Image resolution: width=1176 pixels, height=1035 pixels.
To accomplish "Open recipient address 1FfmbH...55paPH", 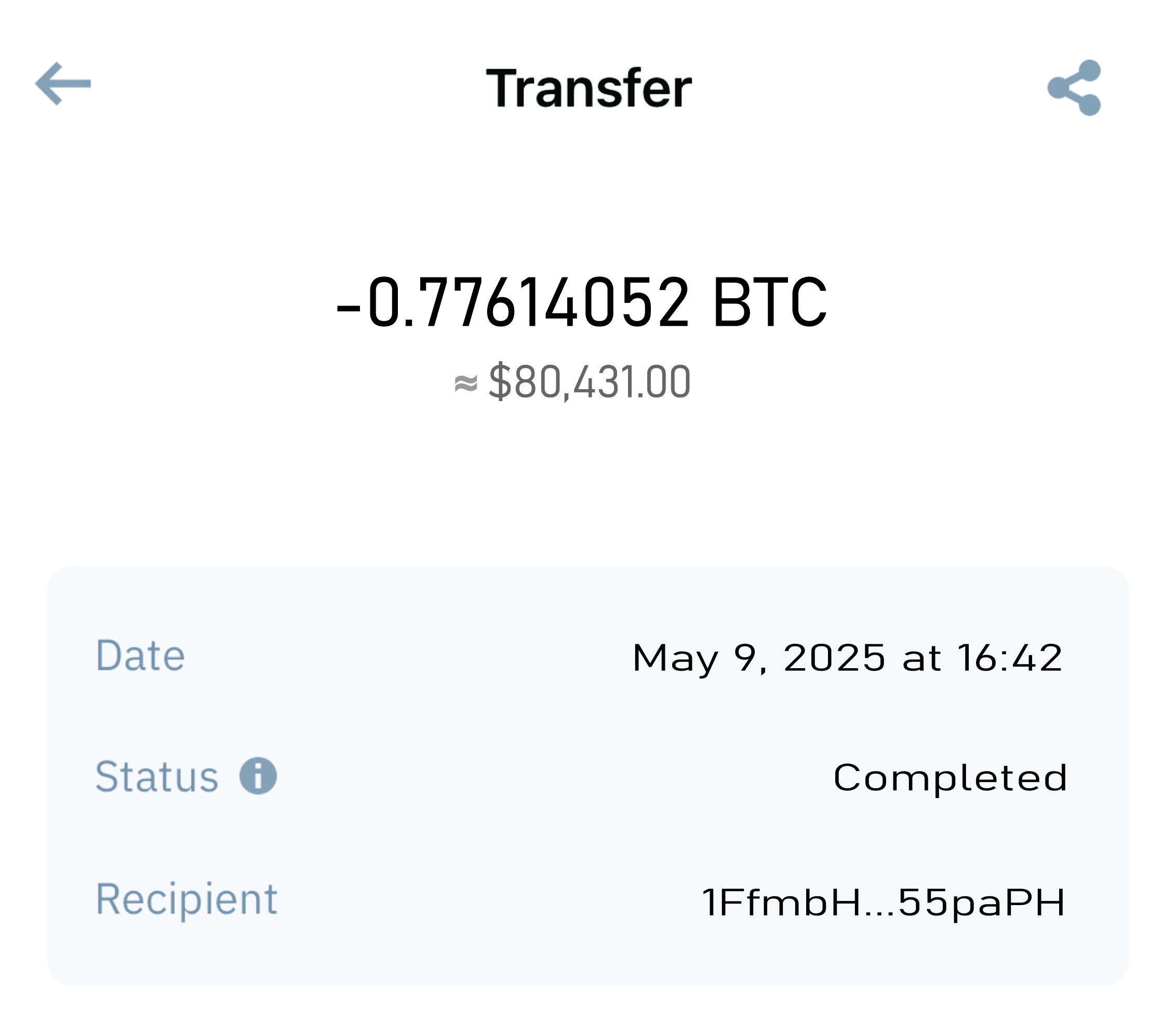I will pos(884,902).
